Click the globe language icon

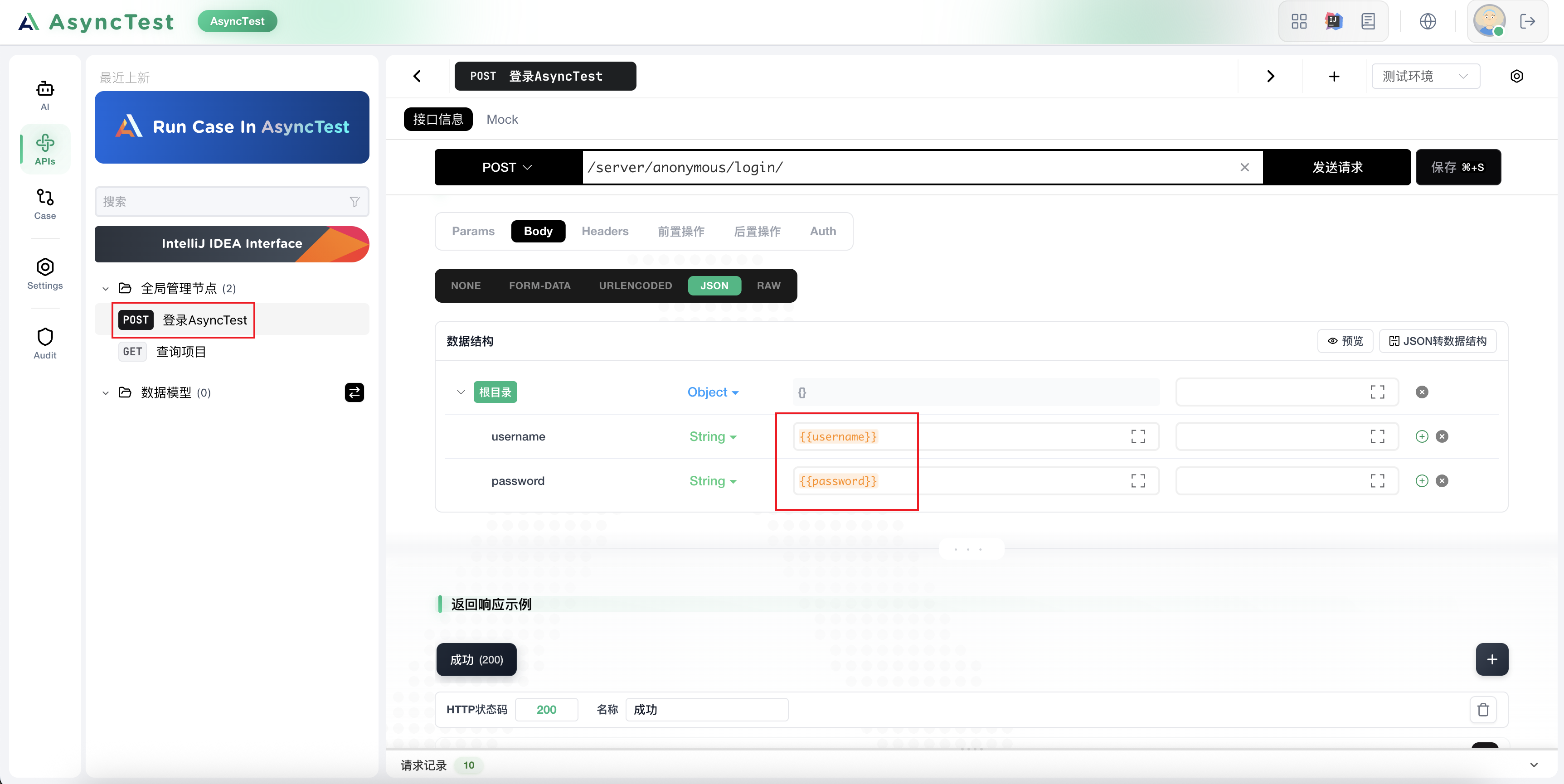1428,22
